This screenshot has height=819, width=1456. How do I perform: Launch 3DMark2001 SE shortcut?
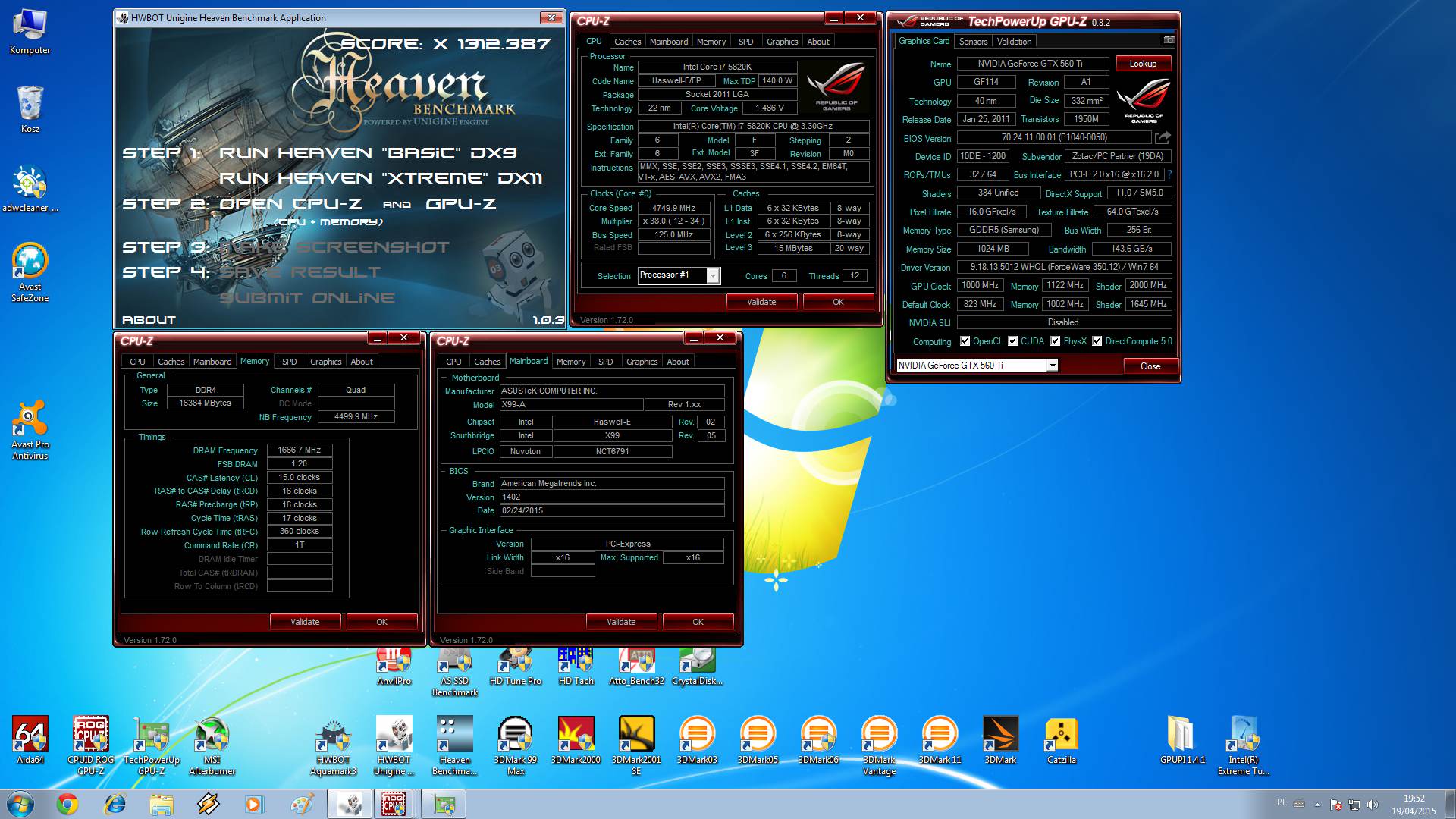(636, 745)
